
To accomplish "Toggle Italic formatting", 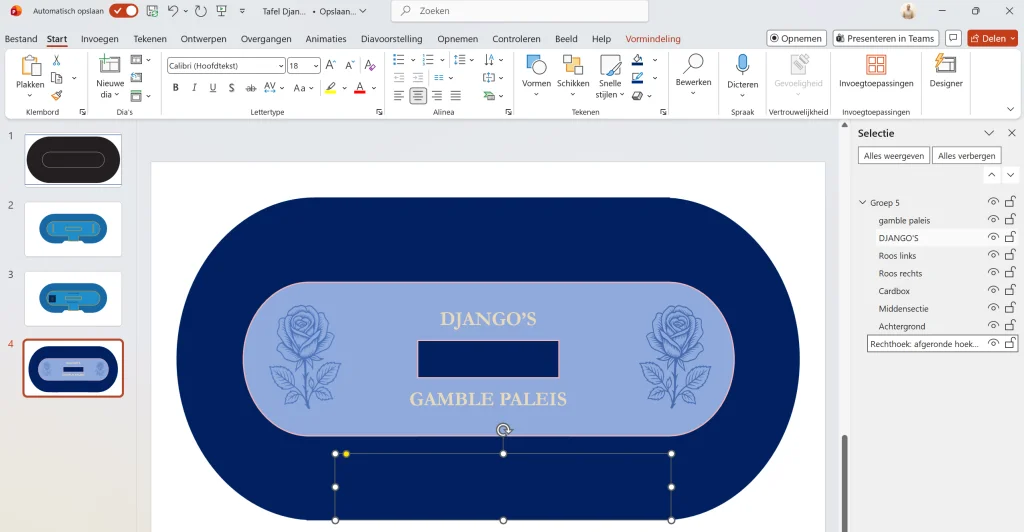I will 194,87.
